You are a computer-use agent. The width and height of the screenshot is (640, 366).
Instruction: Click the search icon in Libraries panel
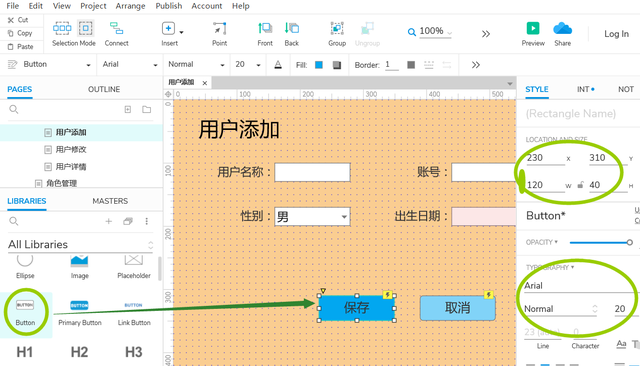tap(14, 221)
